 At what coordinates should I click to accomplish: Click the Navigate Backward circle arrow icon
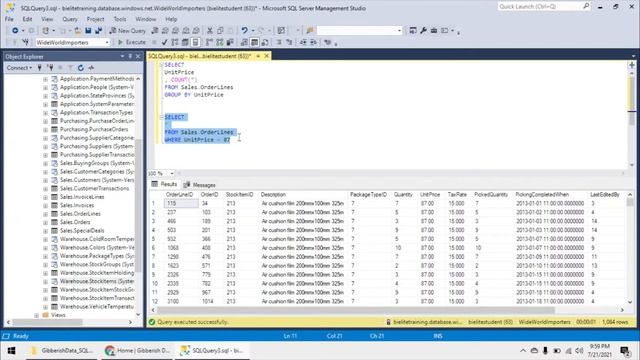tap(15, 31)
